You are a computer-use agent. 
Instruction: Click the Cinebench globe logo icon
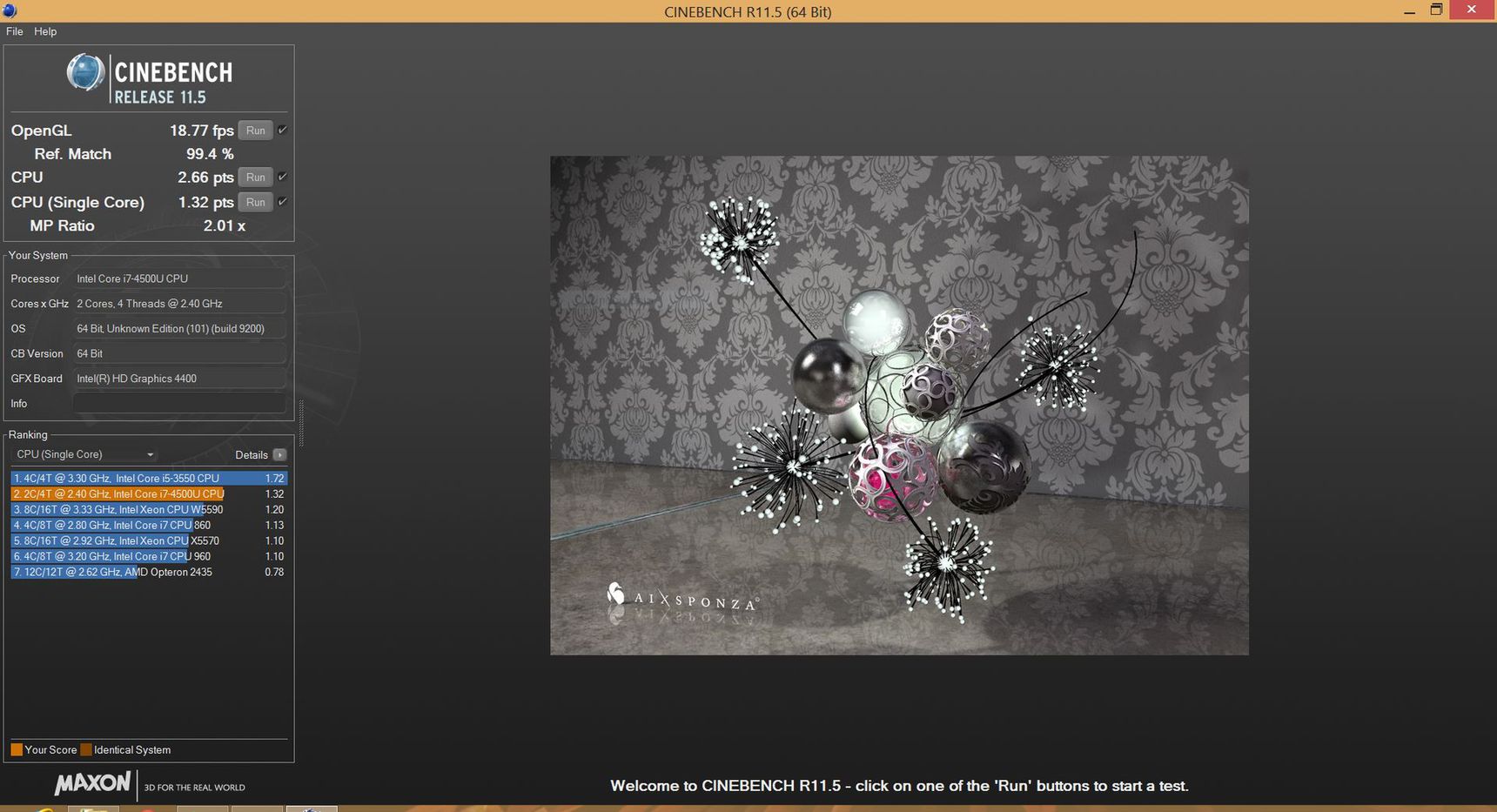(85, 72)
